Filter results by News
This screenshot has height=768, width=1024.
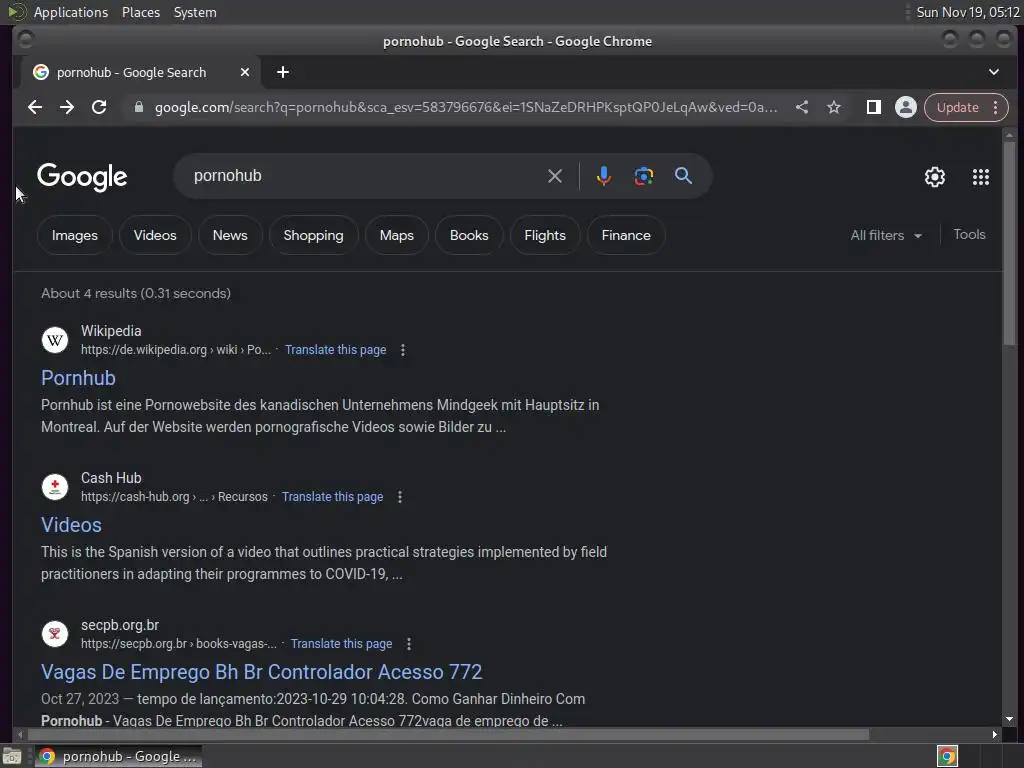pos(230,235)
